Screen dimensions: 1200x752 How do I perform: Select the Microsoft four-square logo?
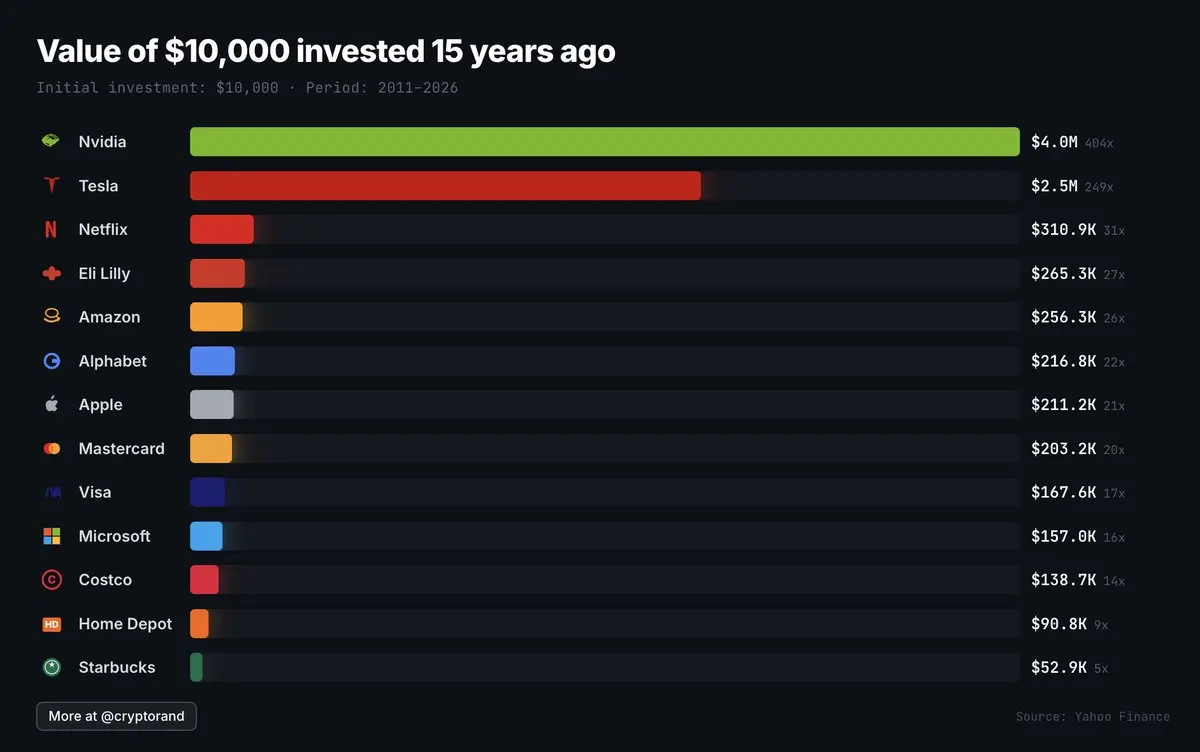click(51, 536)
